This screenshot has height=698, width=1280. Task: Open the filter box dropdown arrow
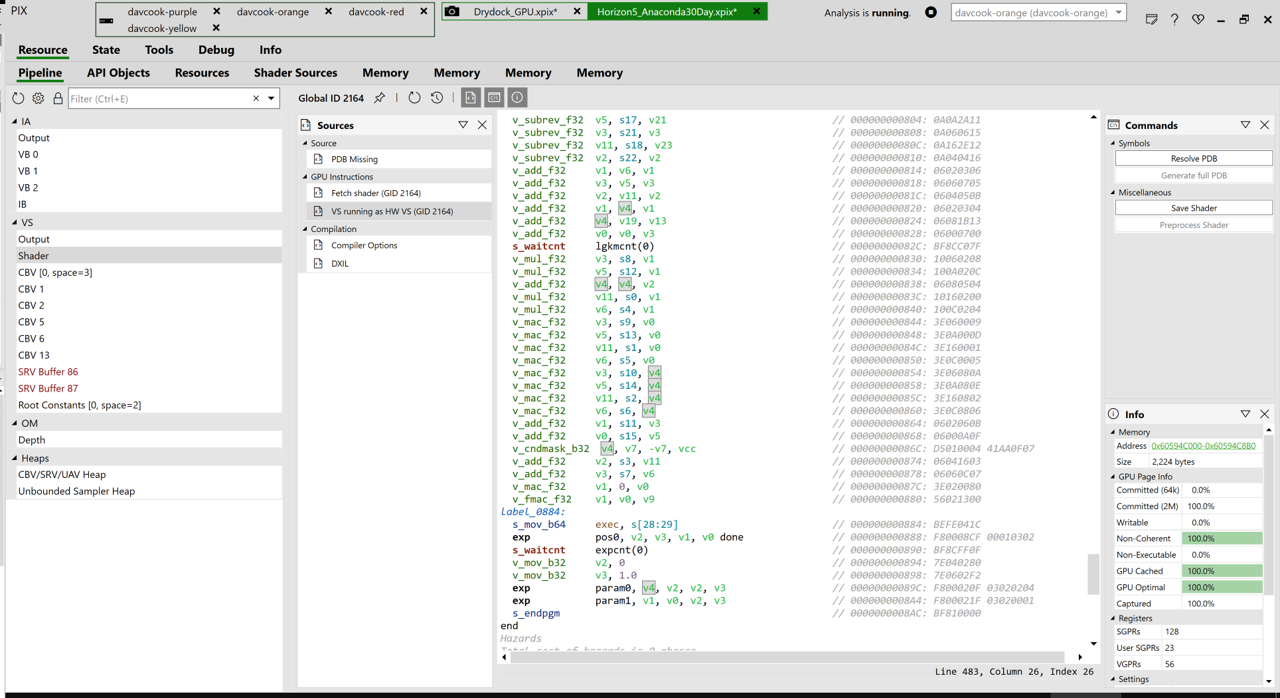click(271, 99)
